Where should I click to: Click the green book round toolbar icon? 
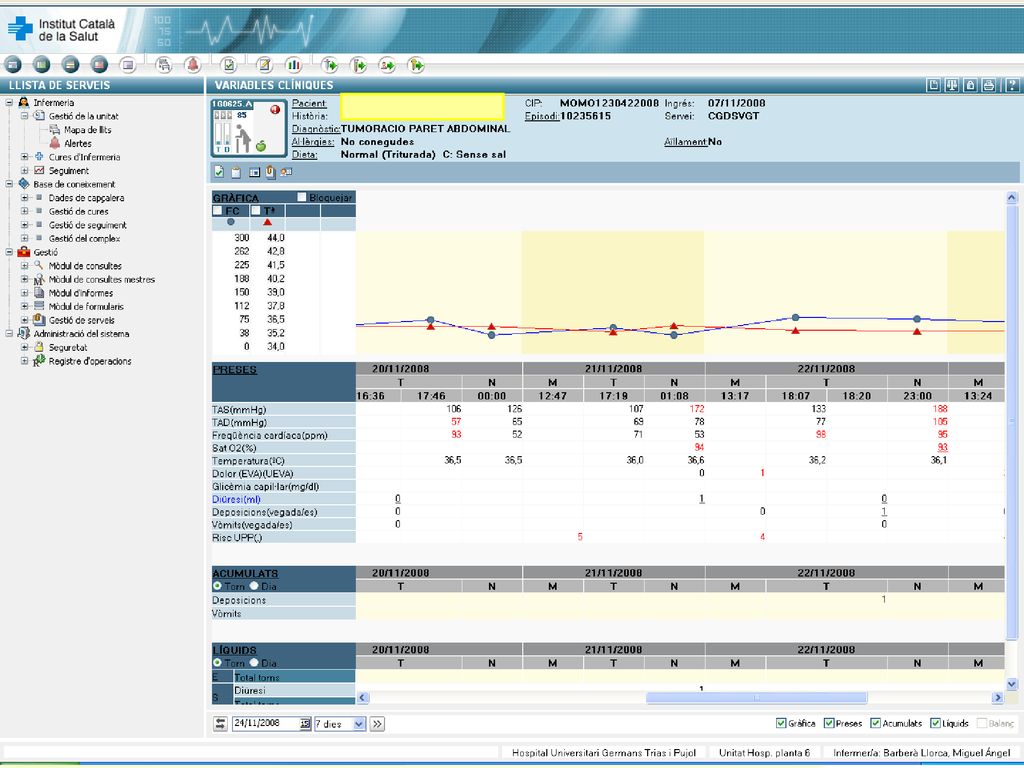click(42, 65)
